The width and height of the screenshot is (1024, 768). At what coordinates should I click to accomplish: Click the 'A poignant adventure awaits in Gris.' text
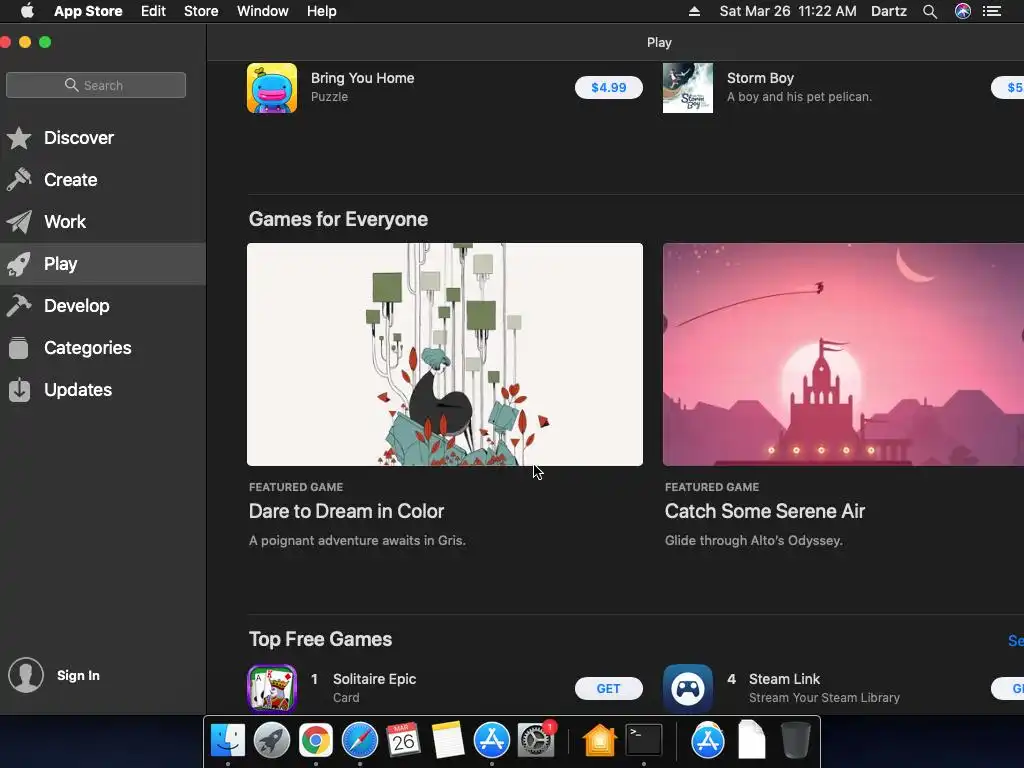tap(357, 541)
